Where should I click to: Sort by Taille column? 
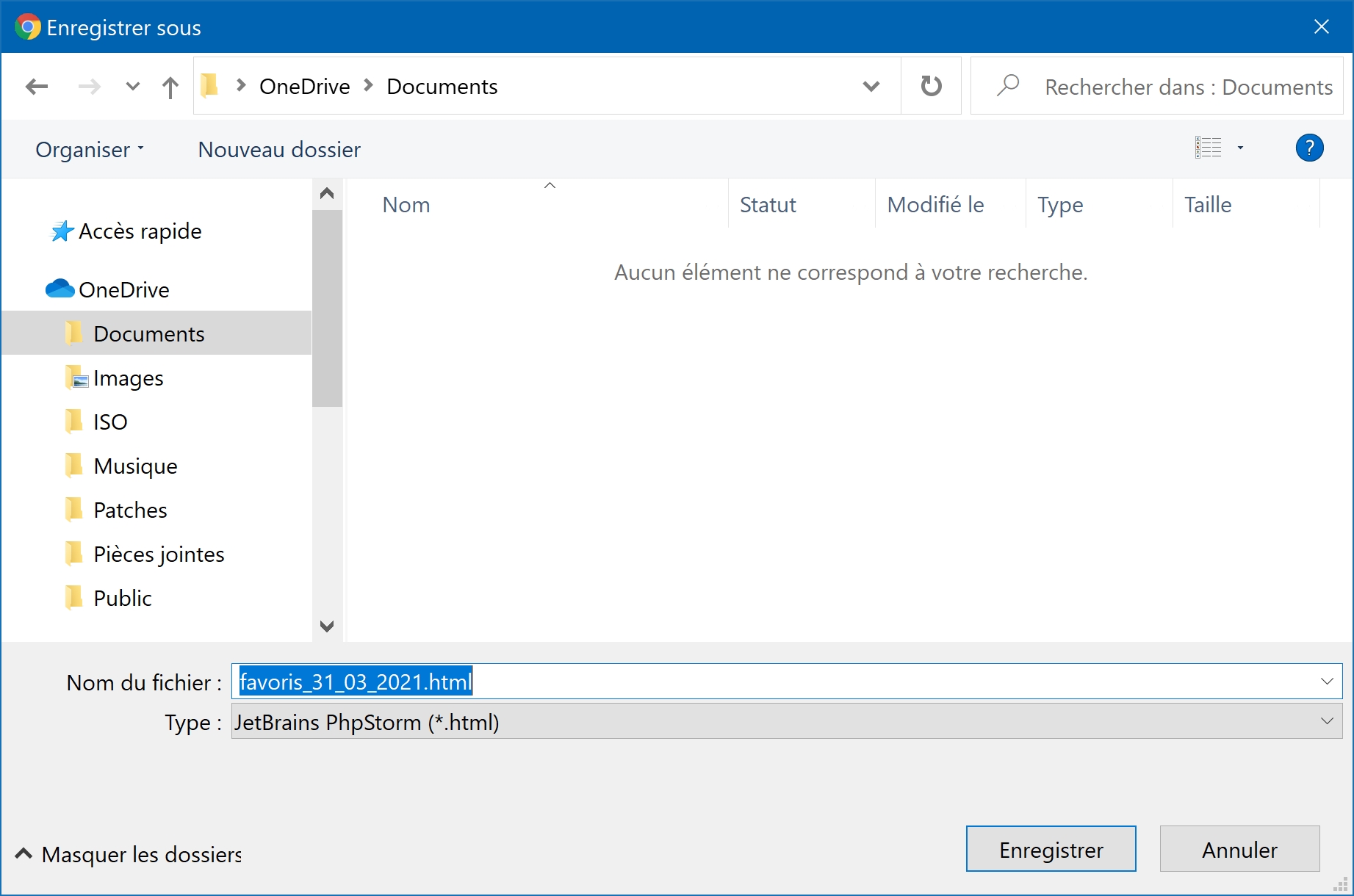pos(1208,205)
